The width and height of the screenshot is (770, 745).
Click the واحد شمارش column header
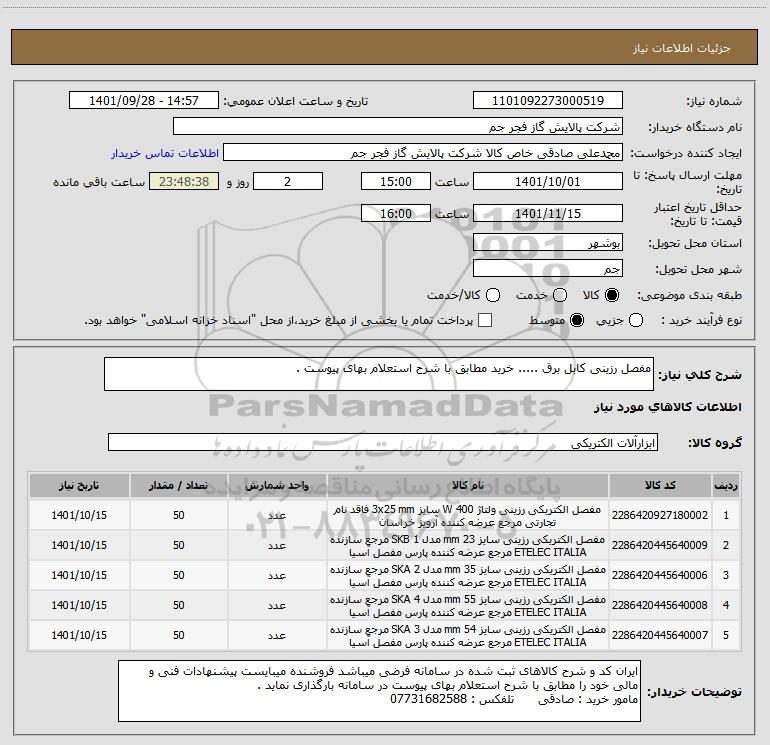tap(277, 485)
